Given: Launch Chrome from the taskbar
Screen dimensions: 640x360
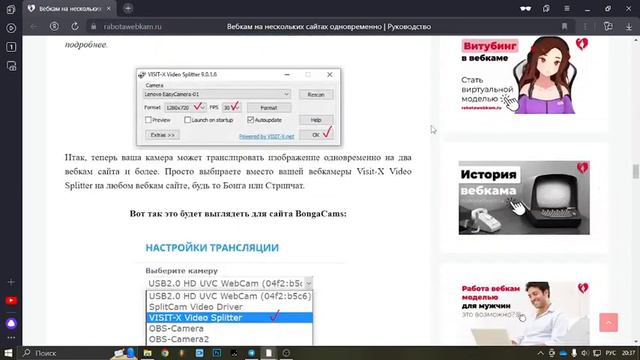Looking at the screenshot, I should [x=165, y=353].
